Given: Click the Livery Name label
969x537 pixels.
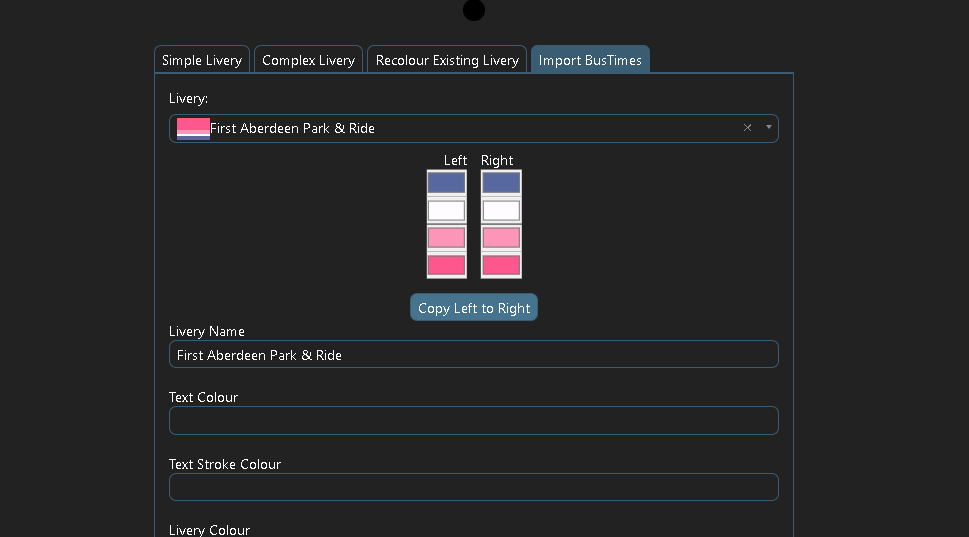Looking at the screenshot, I should point(206,331).
